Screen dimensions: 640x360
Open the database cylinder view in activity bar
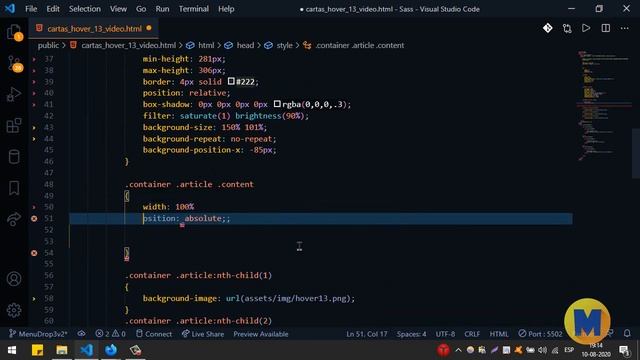pos(14,157)
